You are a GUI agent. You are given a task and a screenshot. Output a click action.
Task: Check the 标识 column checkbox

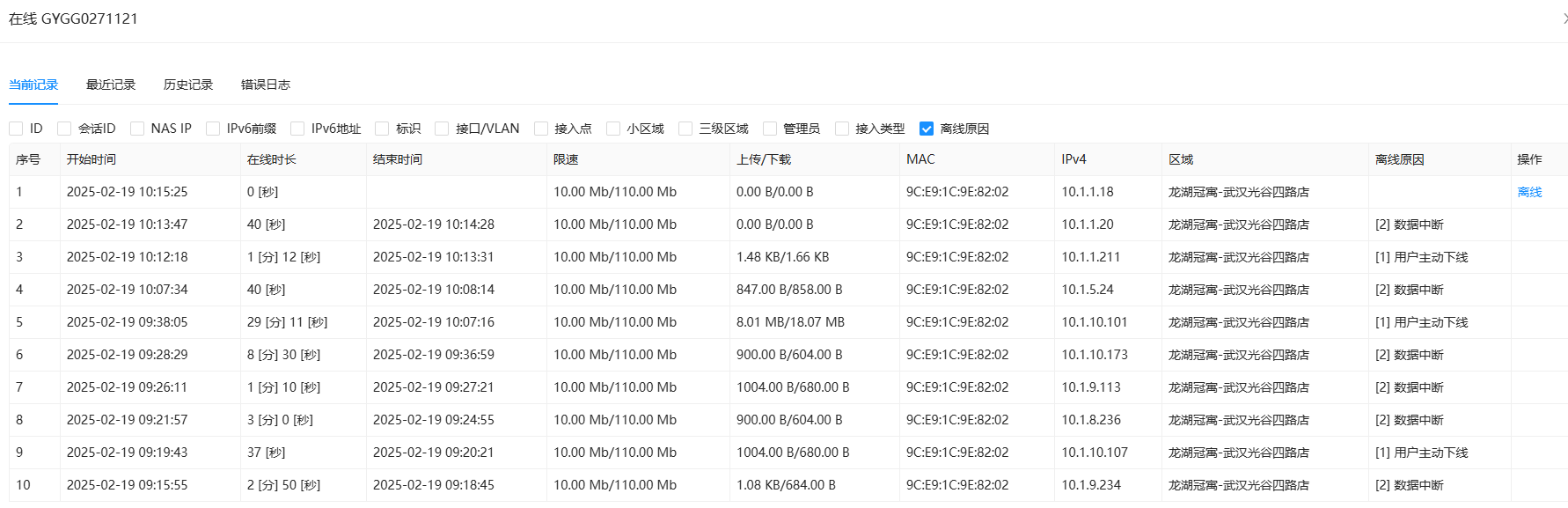pos(382,129)
